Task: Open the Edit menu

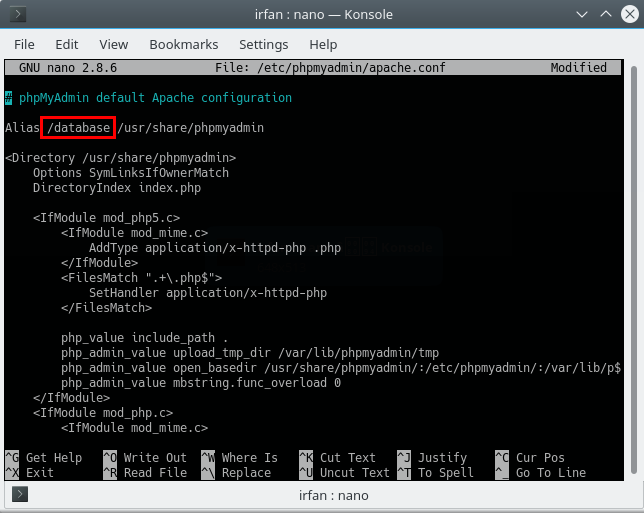Action: [67, 44]
